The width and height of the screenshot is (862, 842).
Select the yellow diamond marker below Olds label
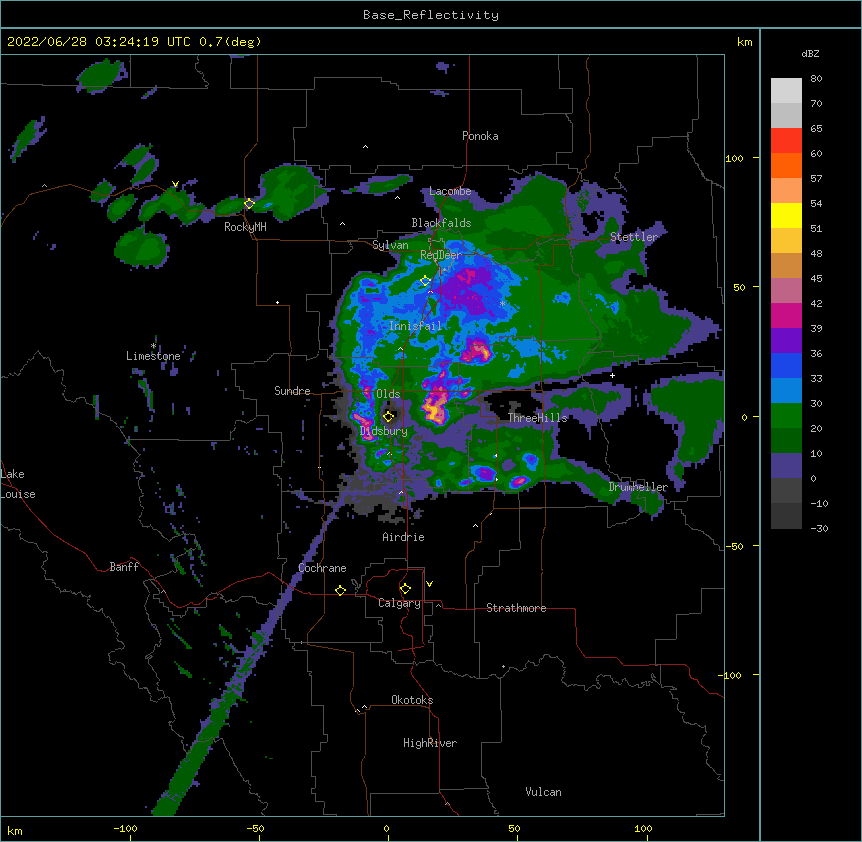point(388,416)
